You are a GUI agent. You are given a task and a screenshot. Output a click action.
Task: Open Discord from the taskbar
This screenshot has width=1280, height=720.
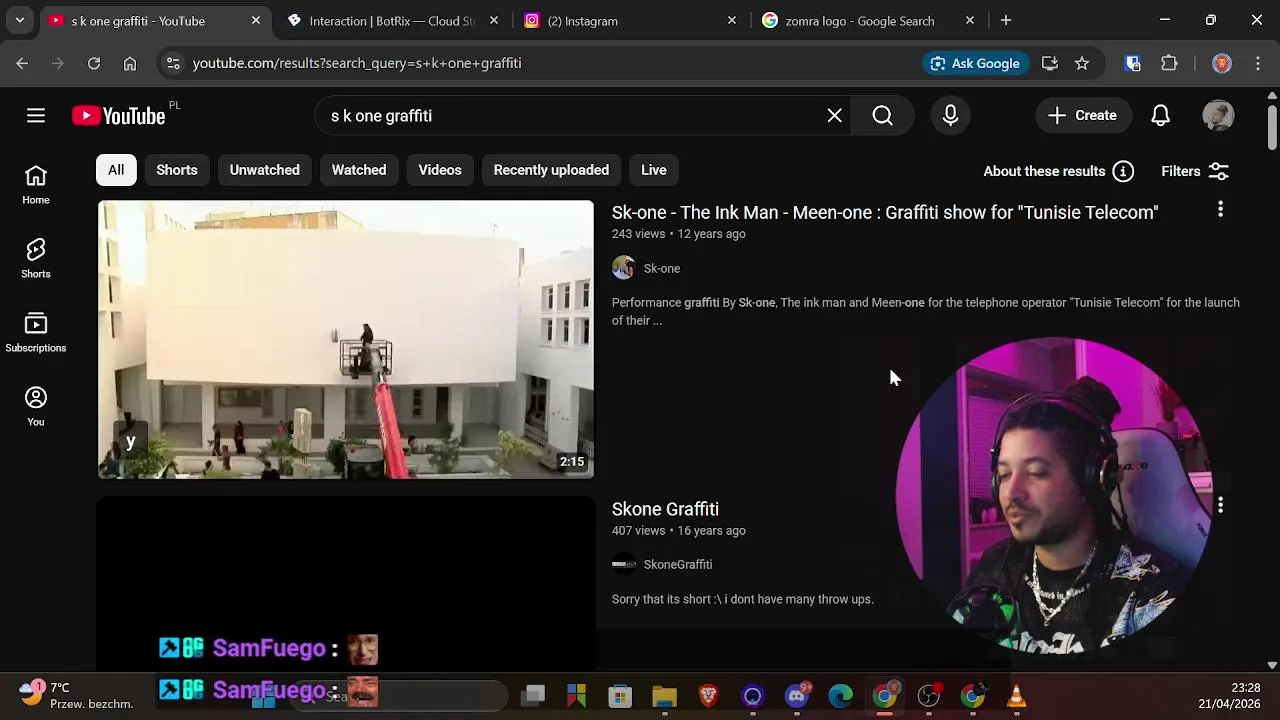[797, 696]
